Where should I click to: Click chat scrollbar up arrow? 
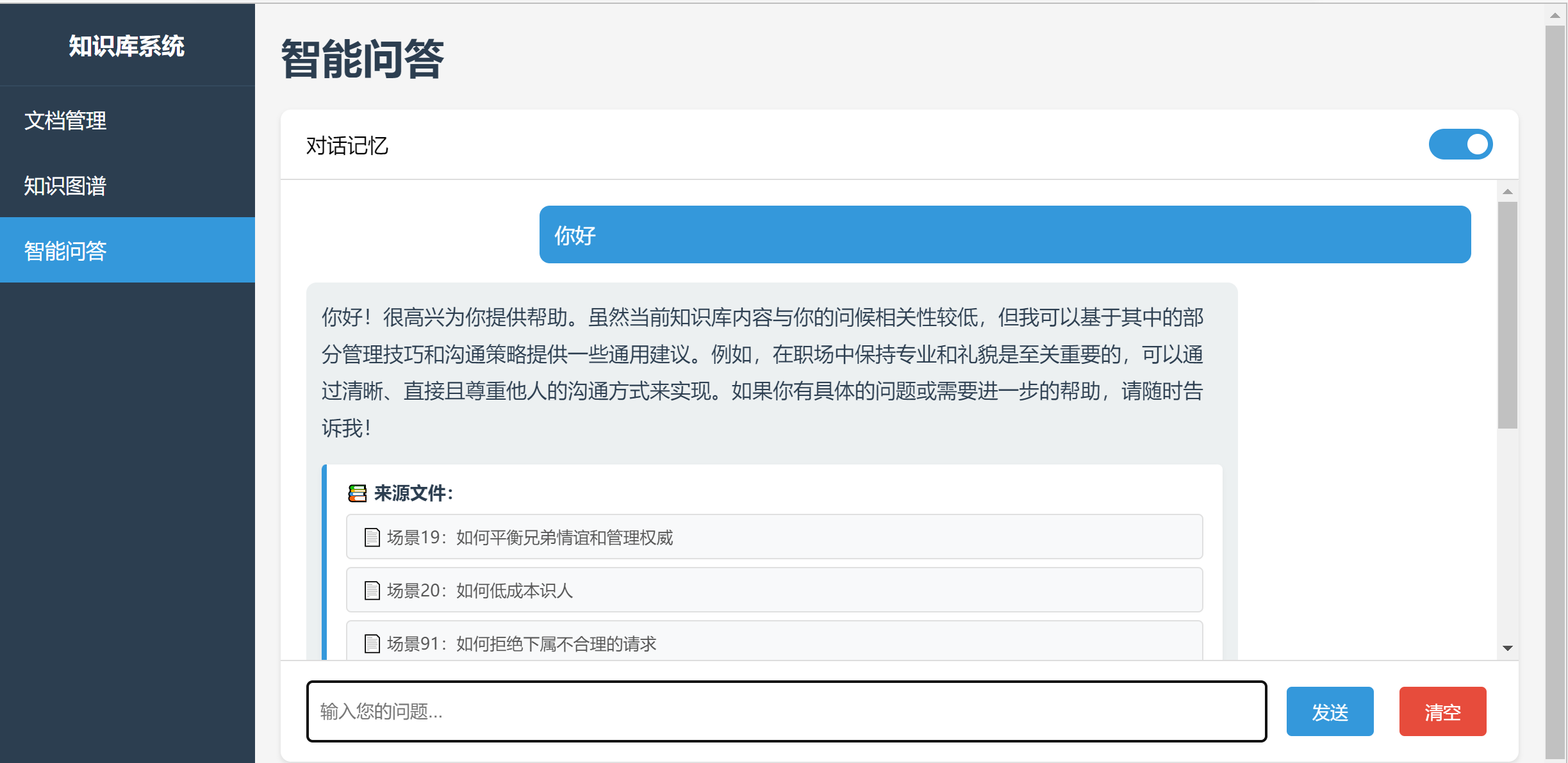click(x=1507, y=192)
